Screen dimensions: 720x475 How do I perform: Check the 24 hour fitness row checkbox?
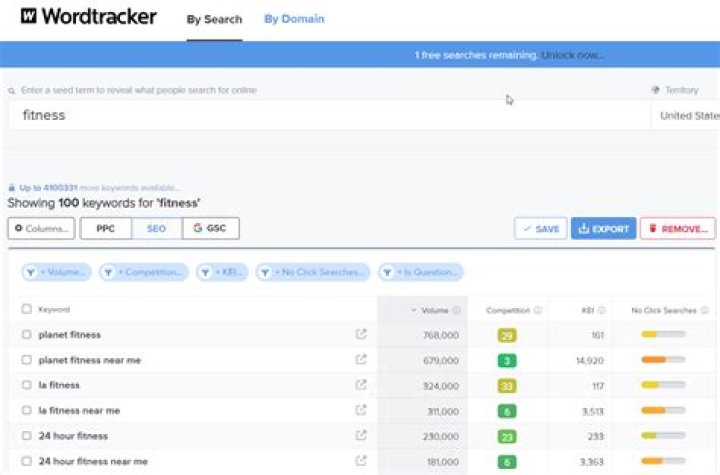click(x=27, y=435)
